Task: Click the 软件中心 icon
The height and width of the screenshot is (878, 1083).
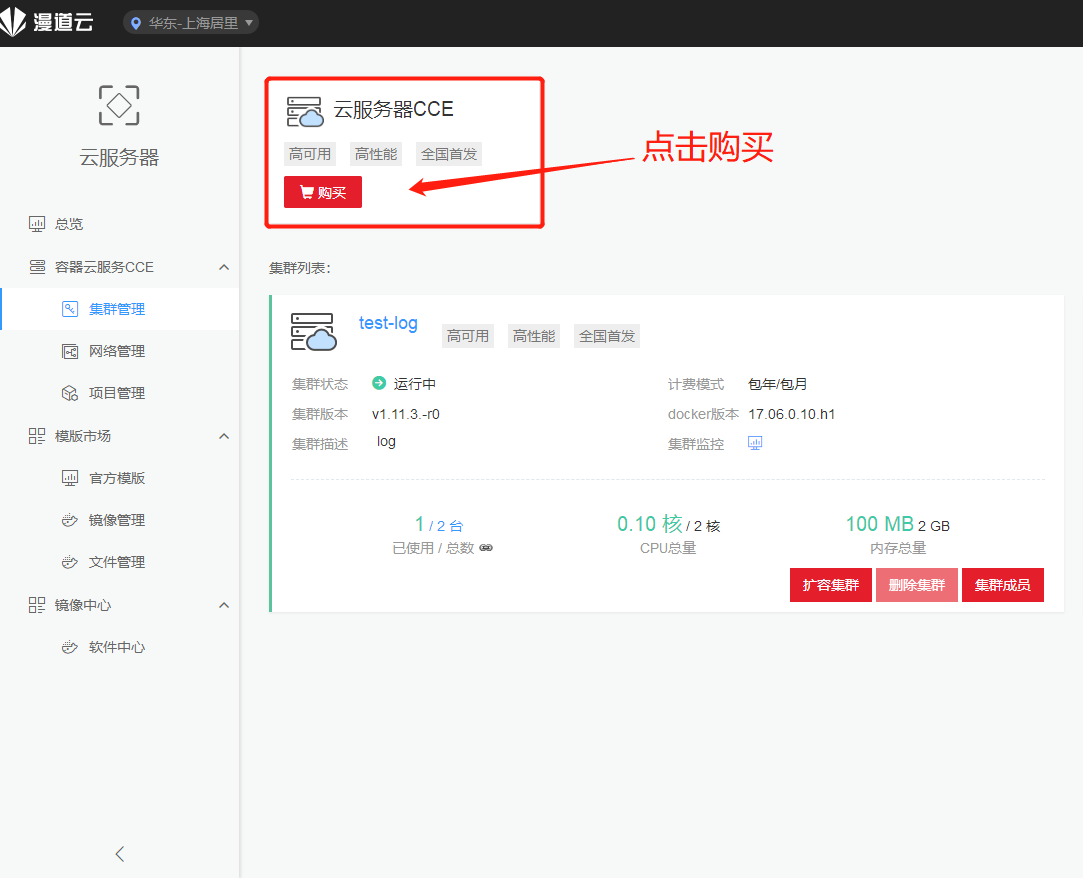Action: 70,647
